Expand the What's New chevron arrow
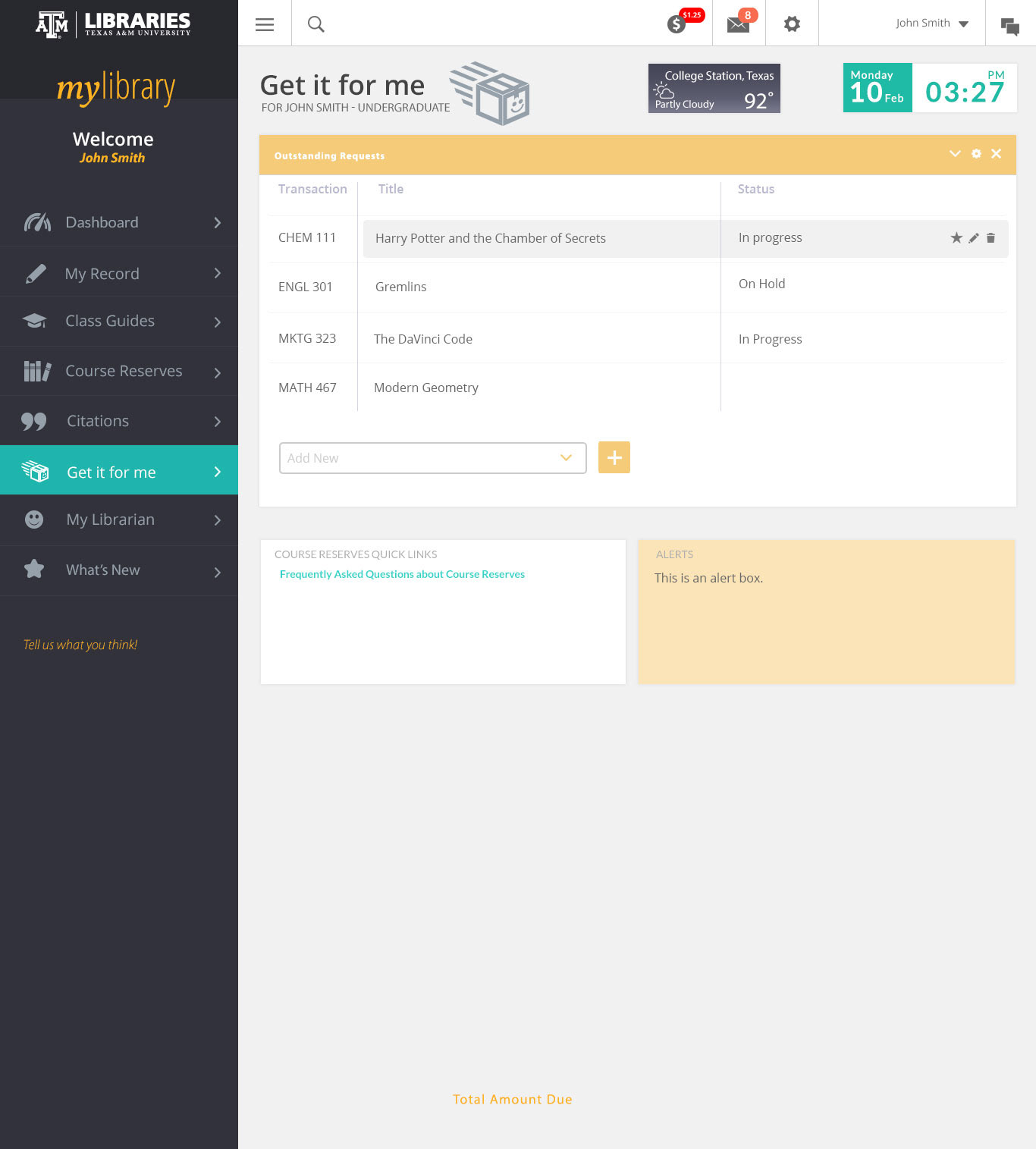1036x1149 pixels. click(218, 573)
